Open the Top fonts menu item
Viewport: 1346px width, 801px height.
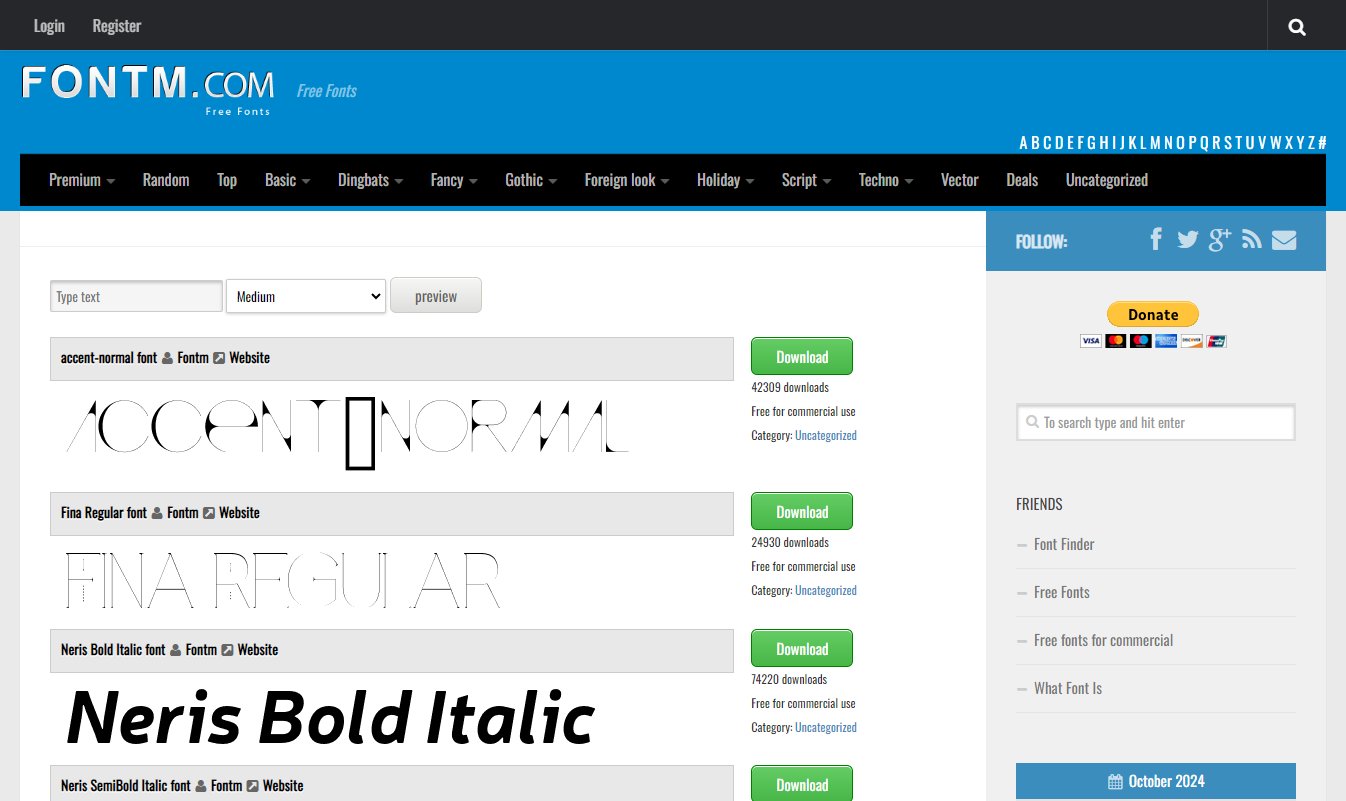pos(227,180)
